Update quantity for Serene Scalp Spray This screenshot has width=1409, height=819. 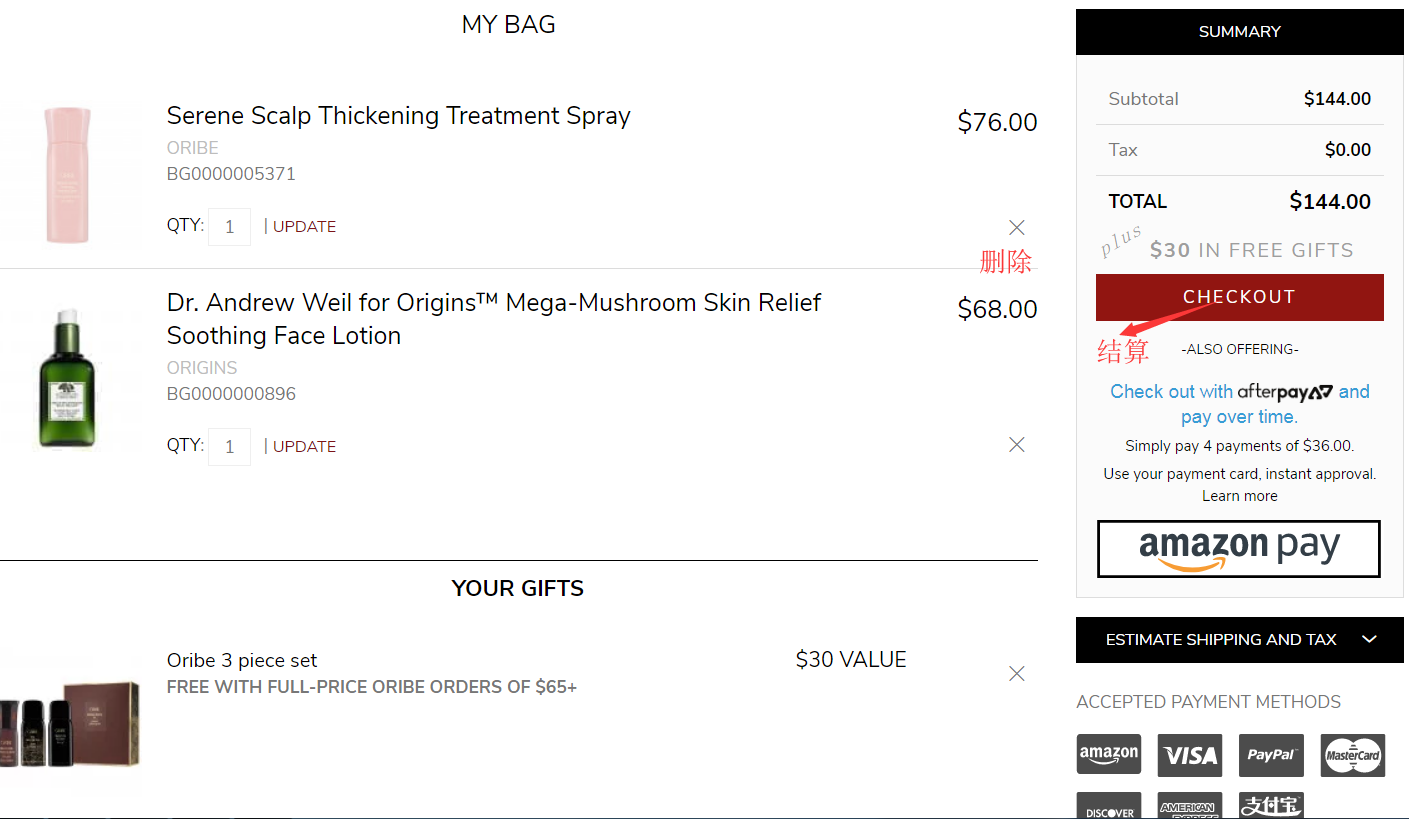pos(304,227)
